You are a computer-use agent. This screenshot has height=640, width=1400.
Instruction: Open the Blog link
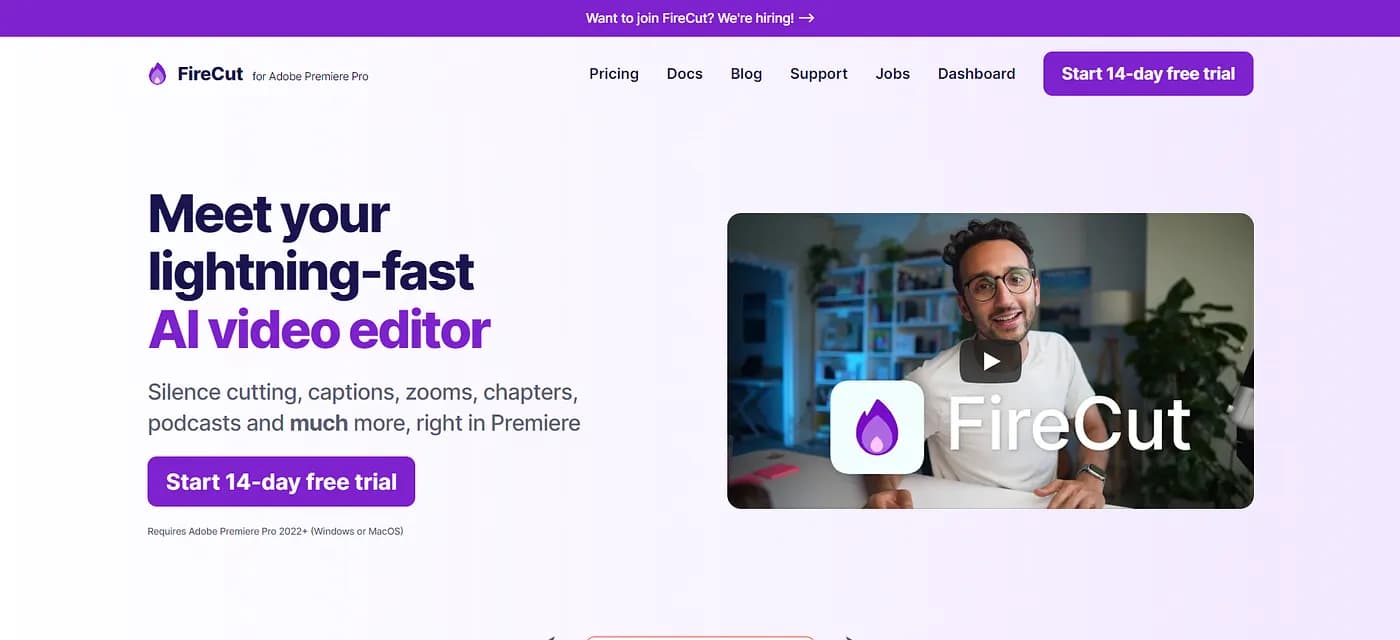tap(746, 74)
